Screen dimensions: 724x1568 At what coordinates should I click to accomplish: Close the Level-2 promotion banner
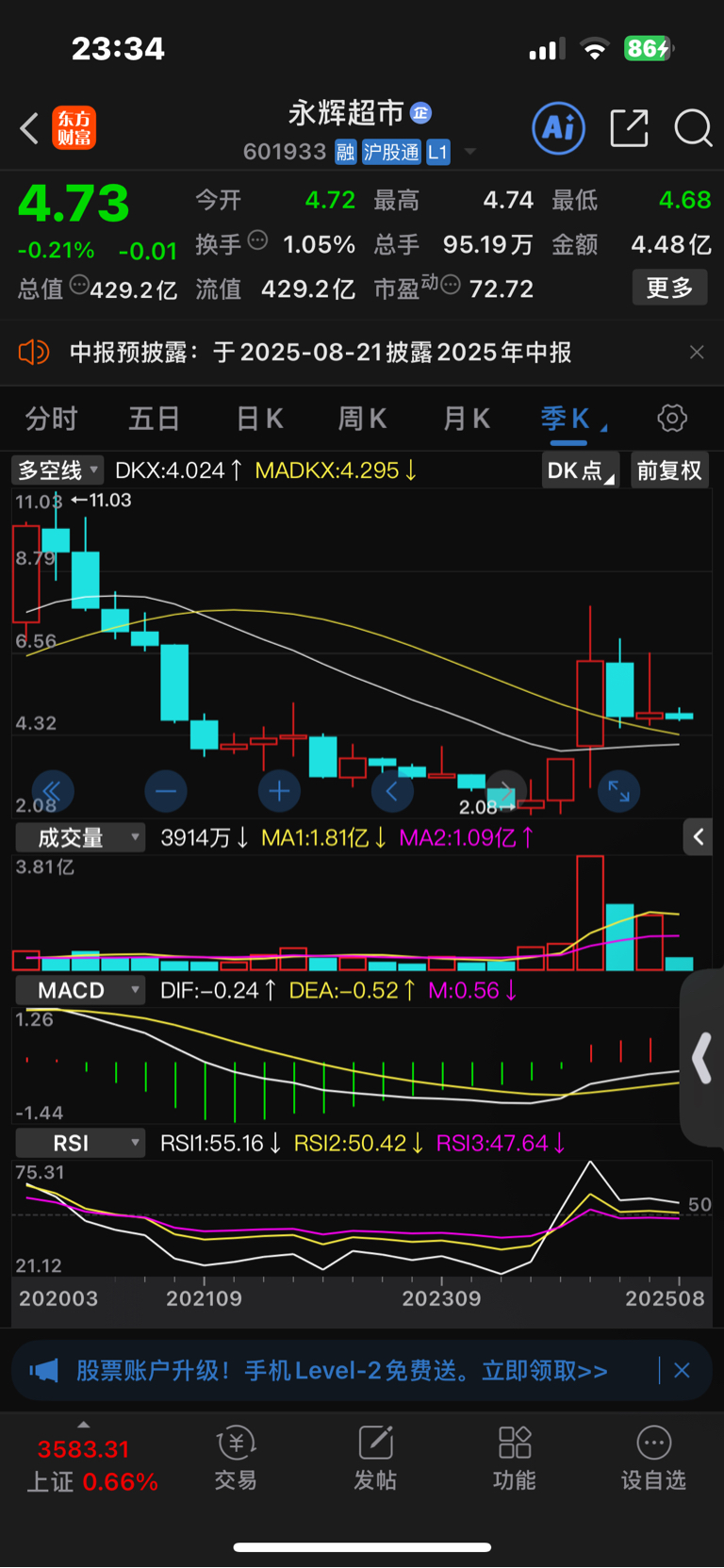coord(683,1370)
